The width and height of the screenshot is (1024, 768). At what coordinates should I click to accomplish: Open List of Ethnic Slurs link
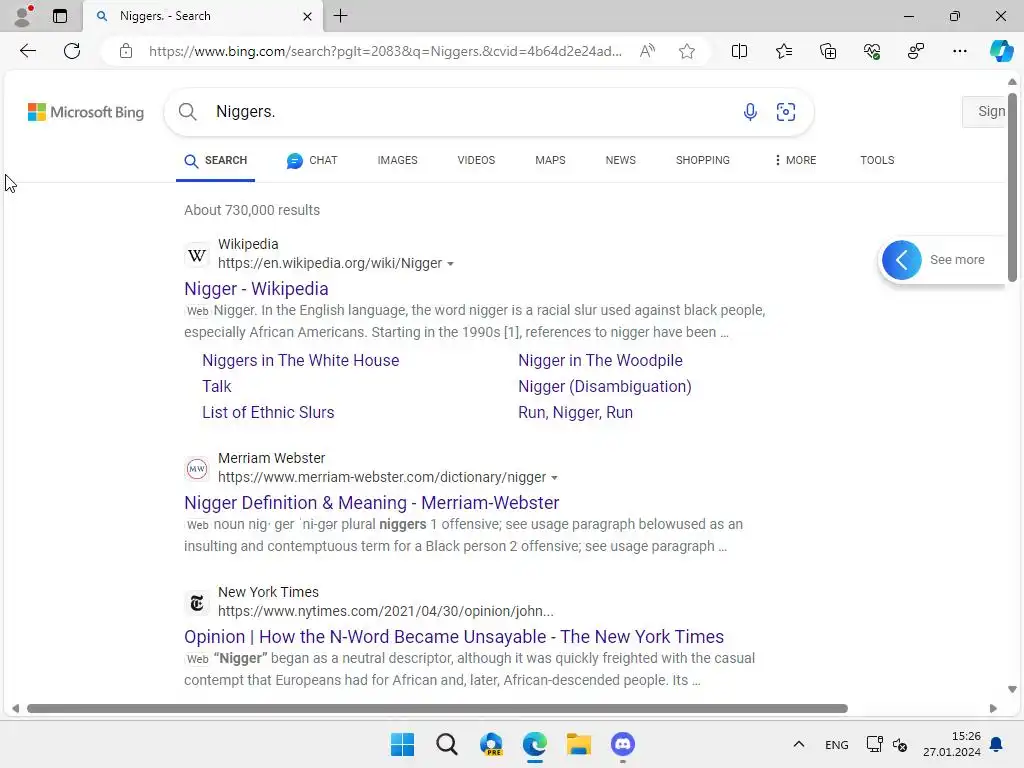(268, 413)
